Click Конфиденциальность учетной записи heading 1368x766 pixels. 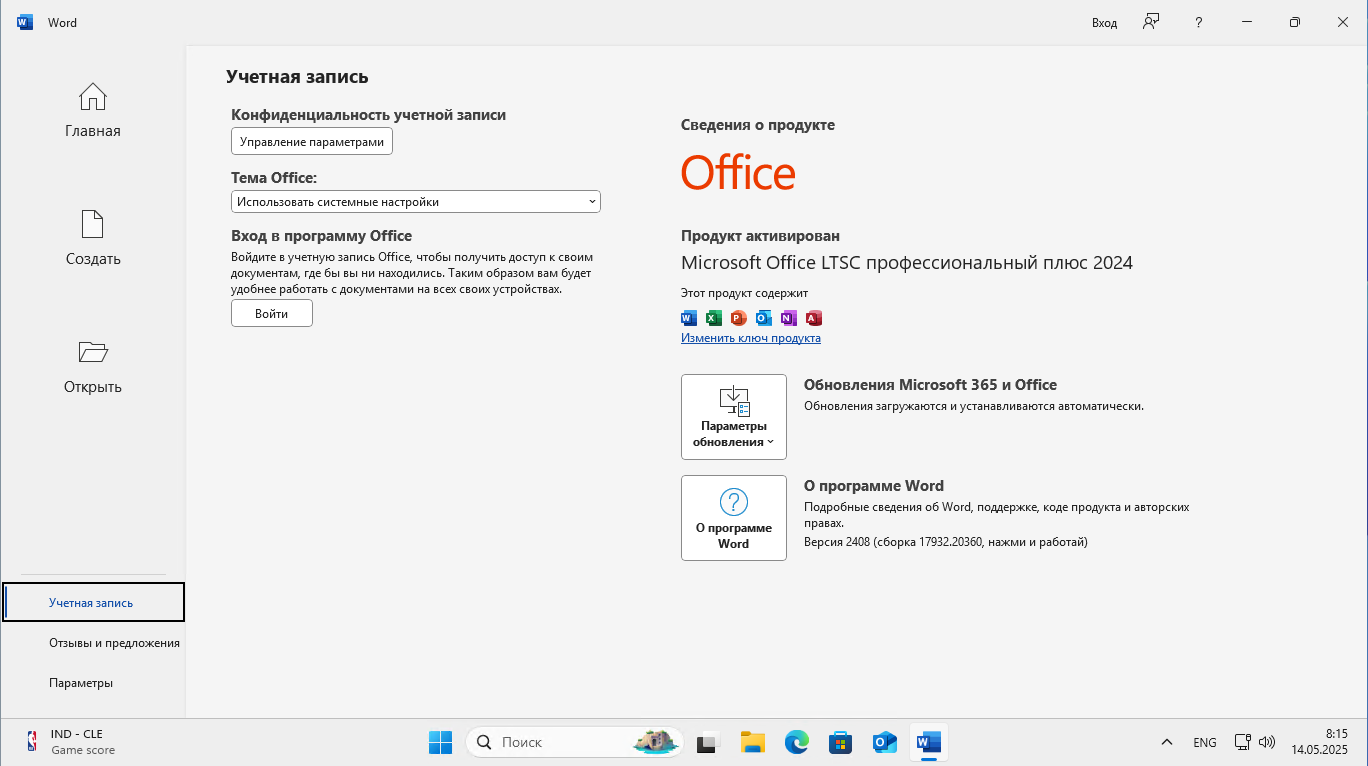point(369,115)
